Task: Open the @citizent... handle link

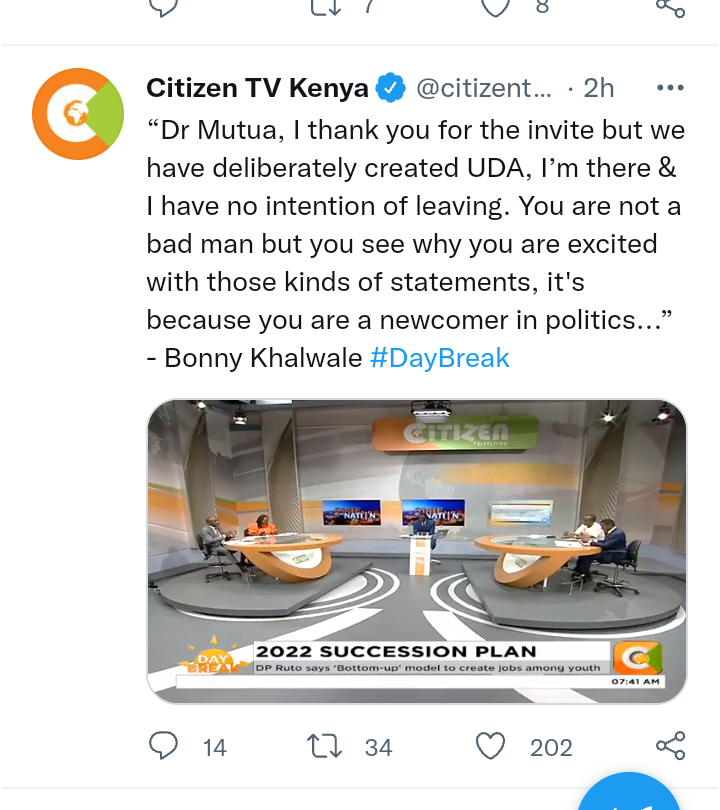Action: point(484,88)
